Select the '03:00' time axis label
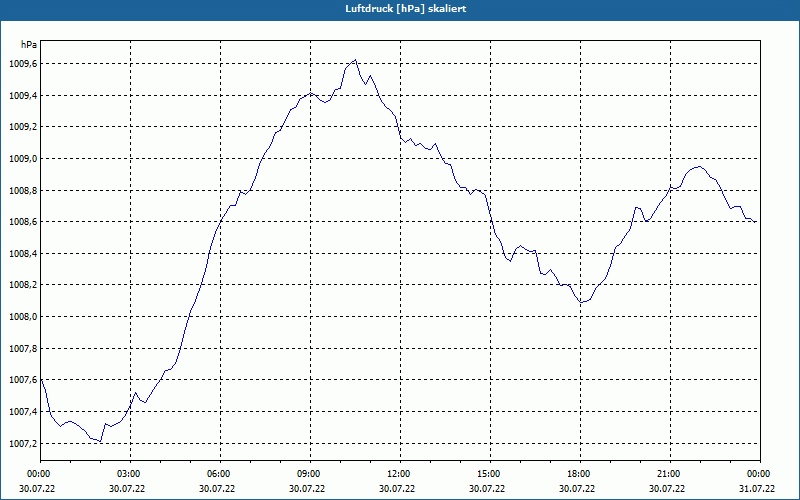800x500 pixels. [x=127, y=474]
